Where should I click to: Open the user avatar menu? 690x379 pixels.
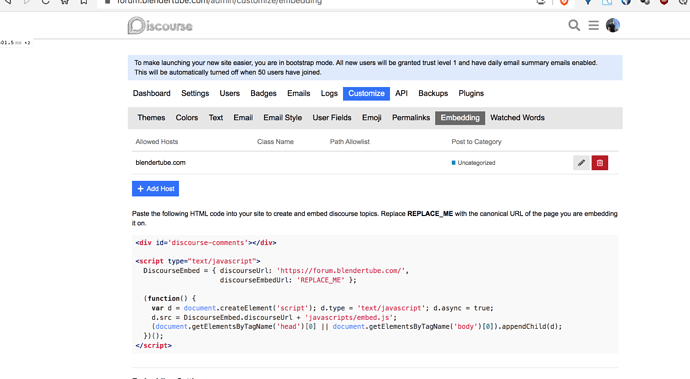coord(613,25)
